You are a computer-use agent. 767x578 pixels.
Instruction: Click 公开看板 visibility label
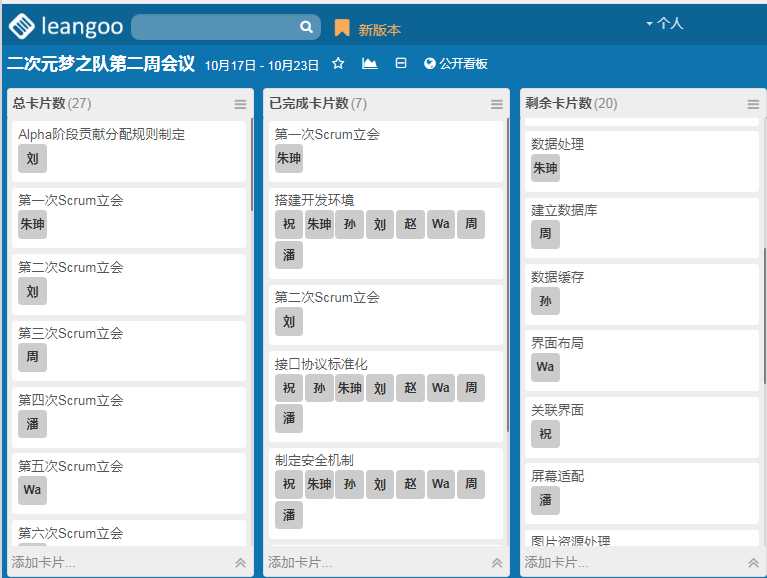pos(463,64)
